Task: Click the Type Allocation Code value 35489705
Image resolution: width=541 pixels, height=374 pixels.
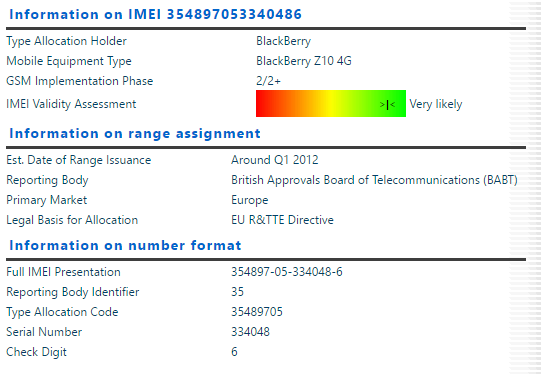Action: tap(257, 312)
